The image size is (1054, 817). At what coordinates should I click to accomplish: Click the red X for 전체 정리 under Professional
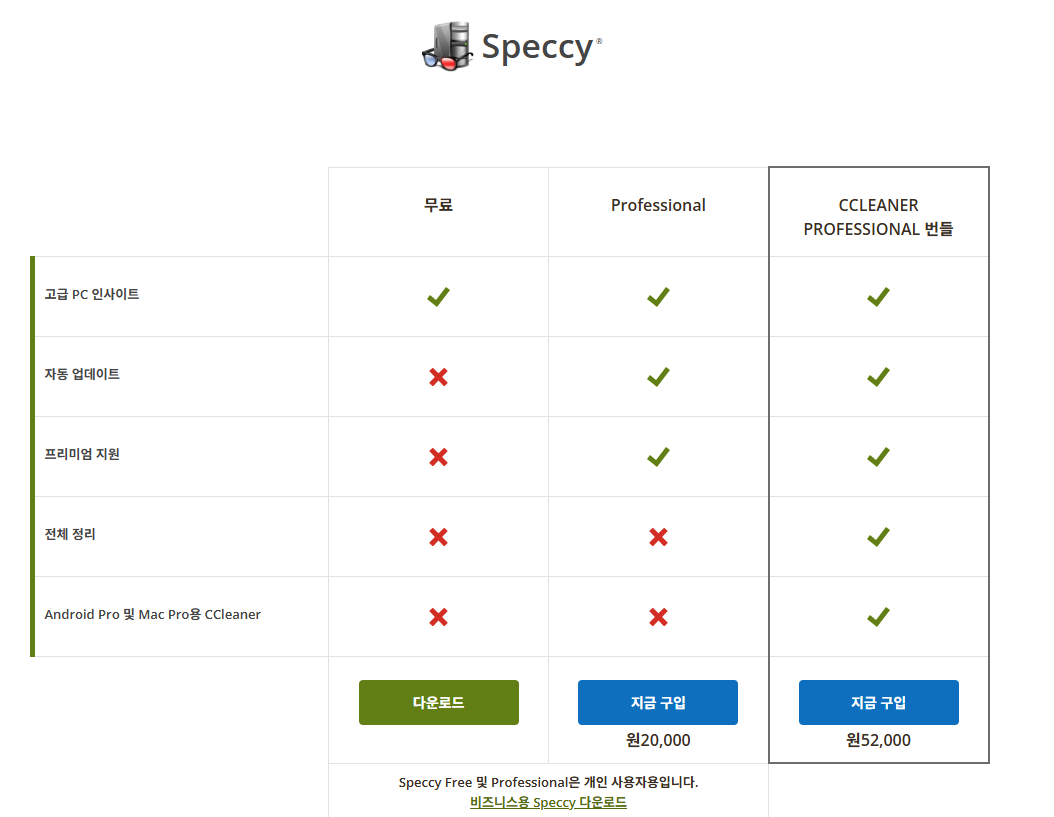pos(658,537)
